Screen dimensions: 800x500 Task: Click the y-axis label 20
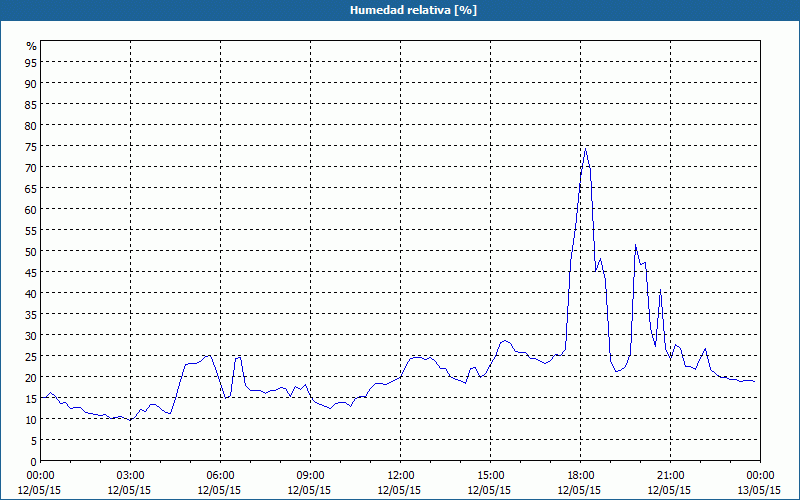pos(31,378)
